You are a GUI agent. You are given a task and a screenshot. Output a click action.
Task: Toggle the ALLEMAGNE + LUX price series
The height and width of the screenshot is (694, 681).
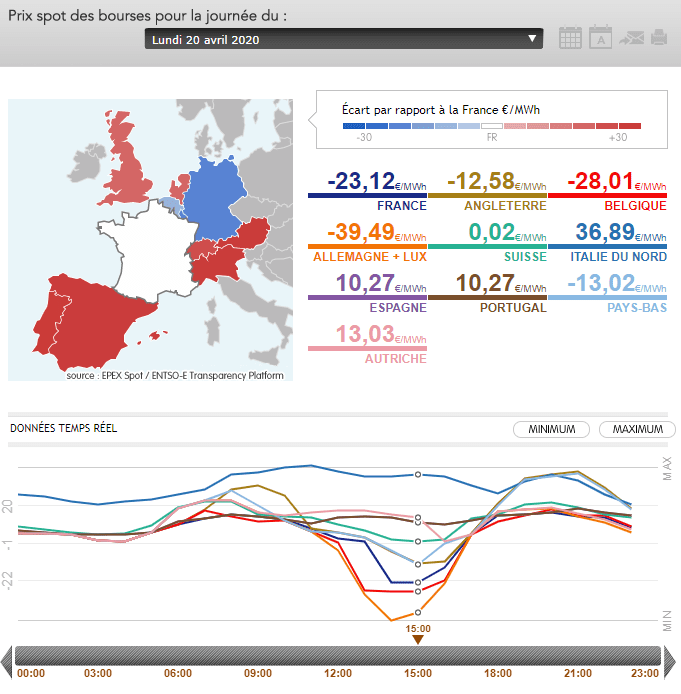click(x=368, y=241)
